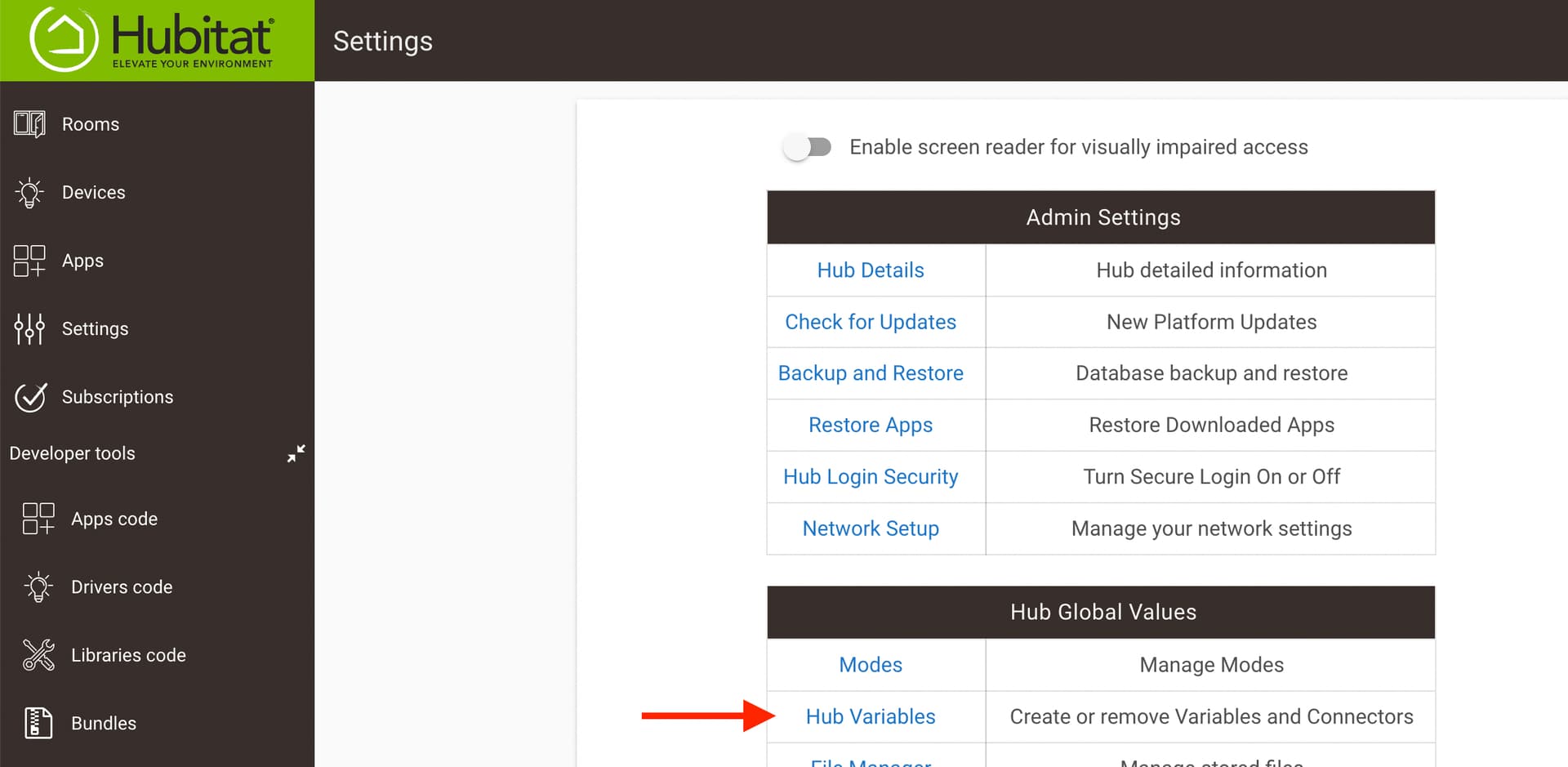Select Settings in the sidebar menu
This screenshot has width=1568, height=767.
tap(95, 329)
